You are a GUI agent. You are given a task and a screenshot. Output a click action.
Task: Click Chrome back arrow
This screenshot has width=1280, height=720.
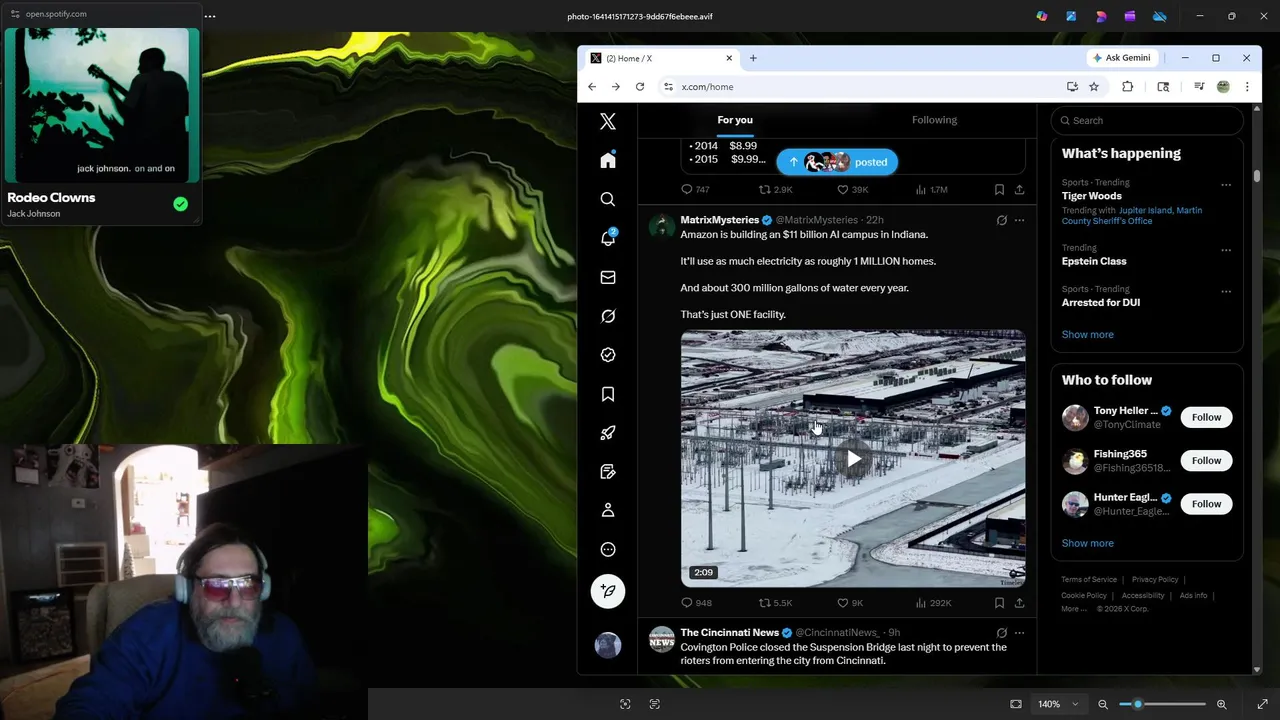(592, 87)
